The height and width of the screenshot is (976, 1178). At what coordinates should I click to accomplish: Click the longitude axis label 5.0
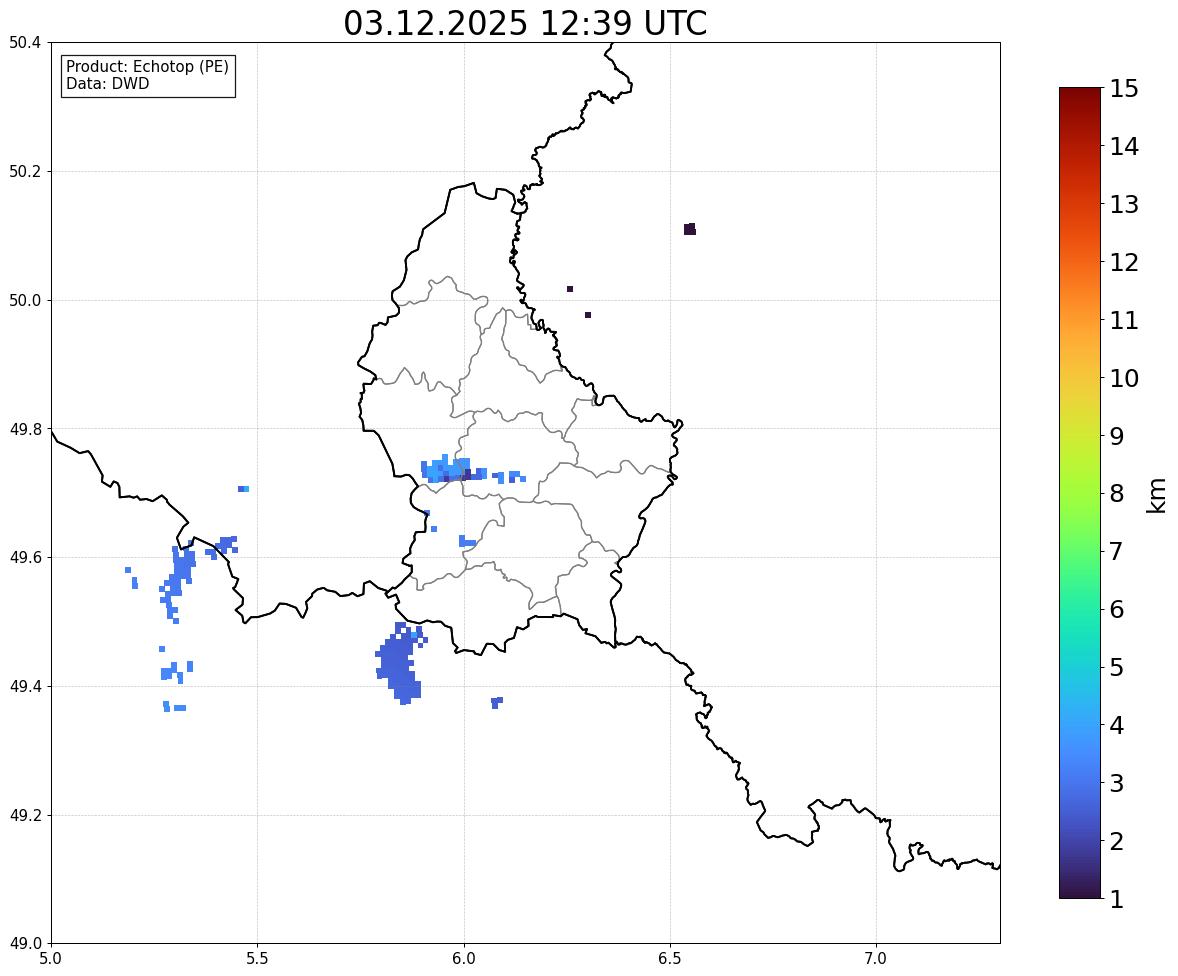(x=51, y=959)
